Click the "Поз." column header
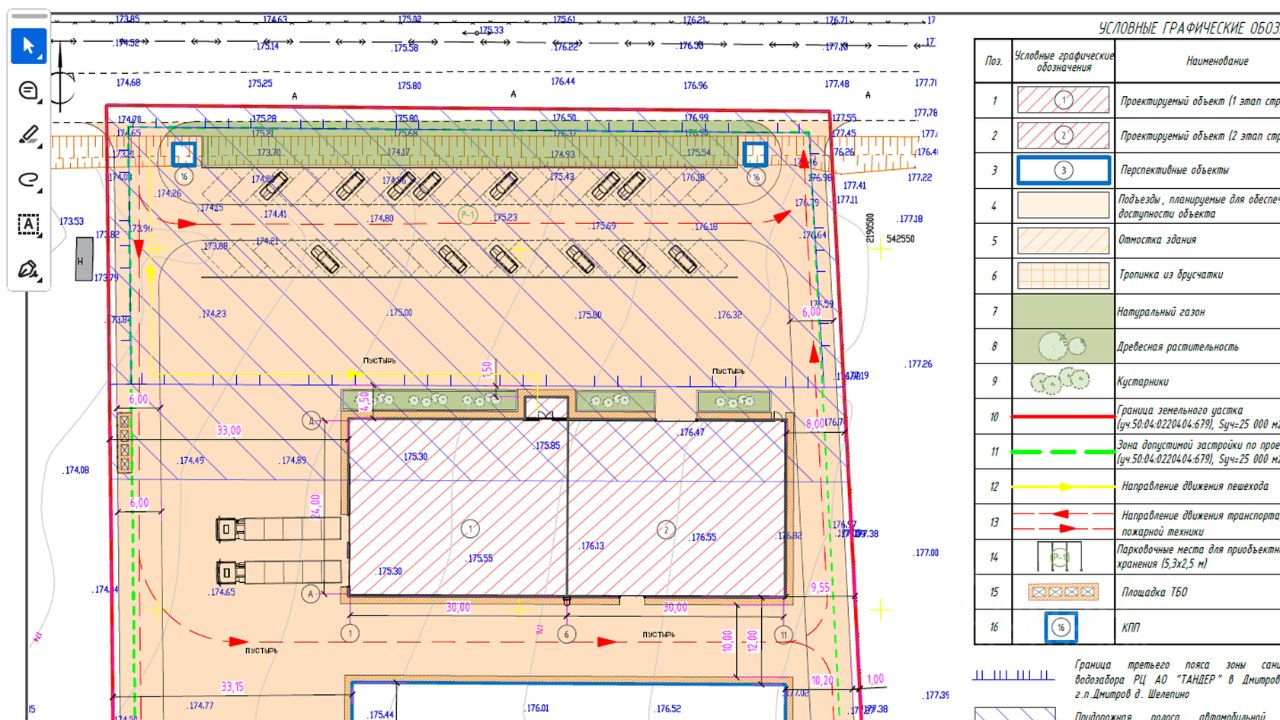 click(994, 61)
